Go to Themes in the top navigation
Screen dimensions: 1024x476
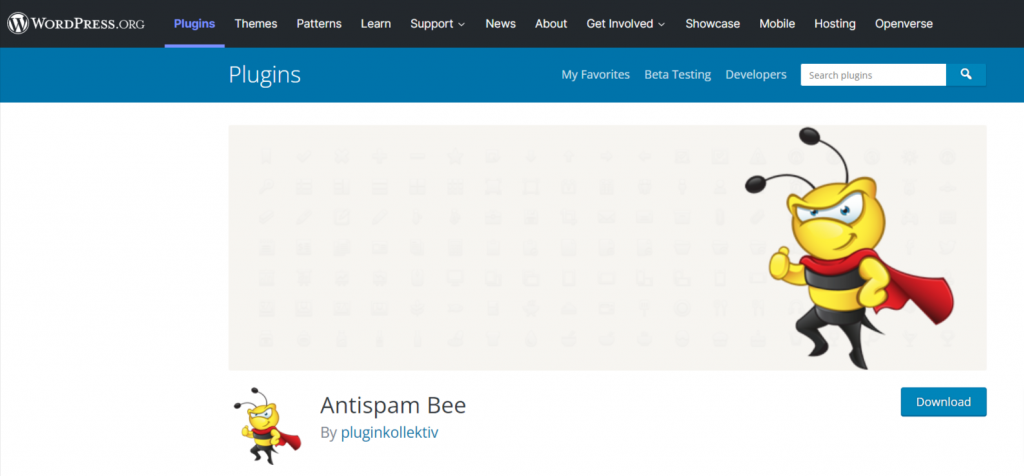tap(256, 24)
